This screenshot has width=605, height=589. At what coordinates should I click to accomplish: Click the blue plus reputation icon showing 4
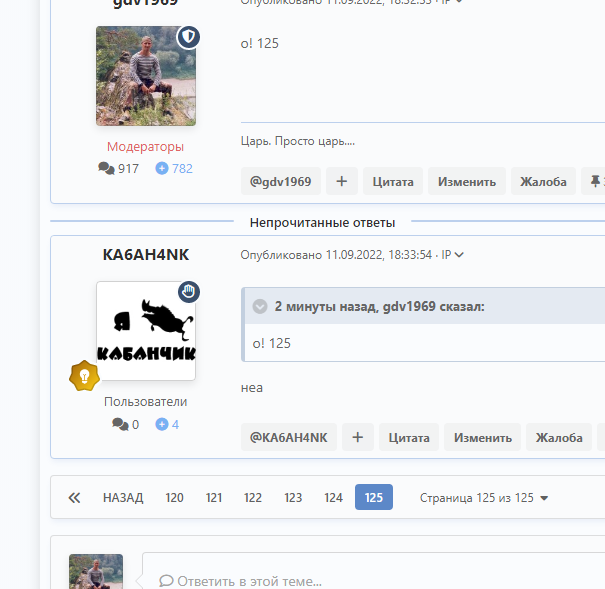pos(162,424)
